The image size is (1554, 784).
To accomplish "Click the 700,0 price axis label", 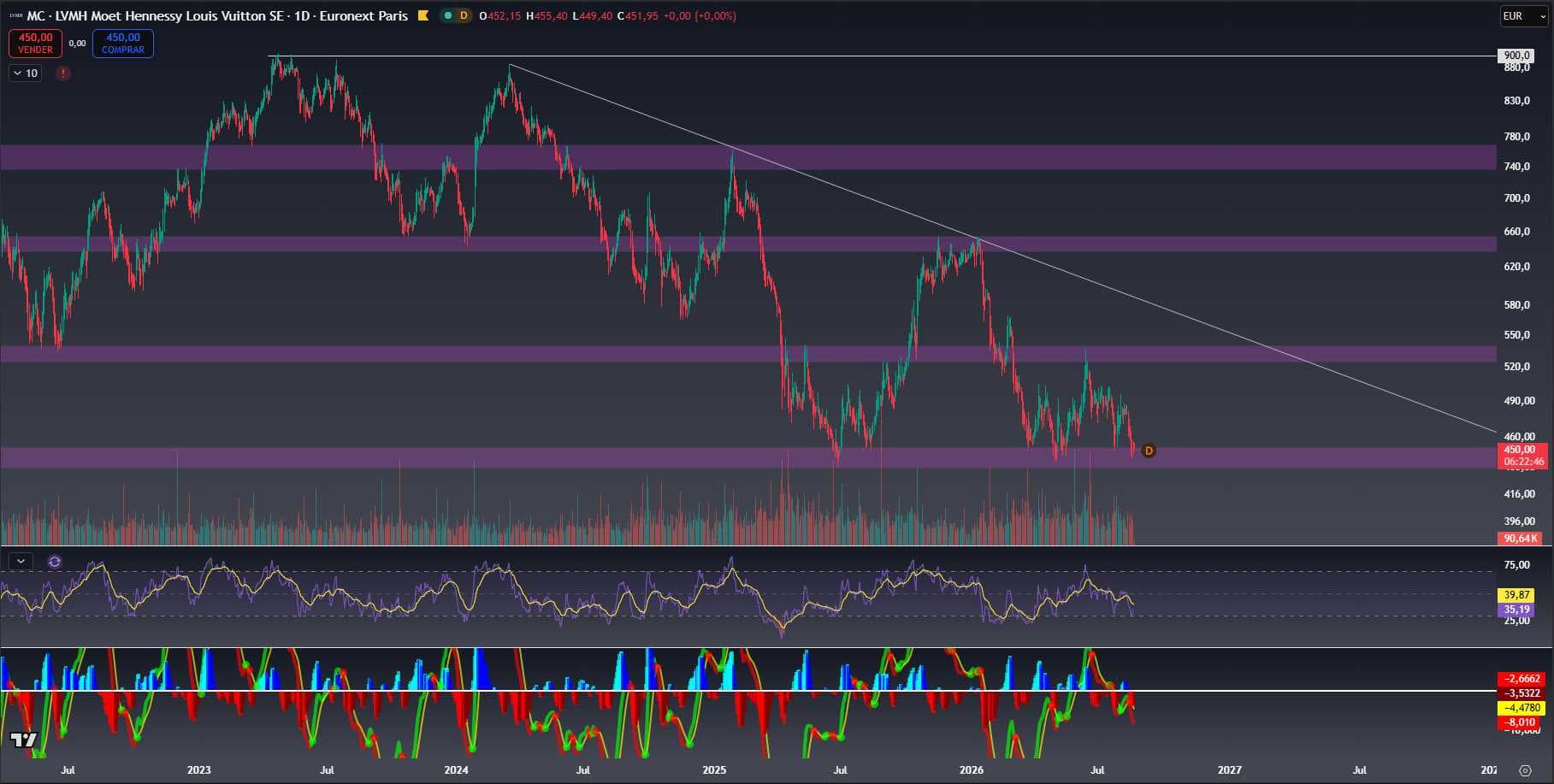I will point(1516,198).
